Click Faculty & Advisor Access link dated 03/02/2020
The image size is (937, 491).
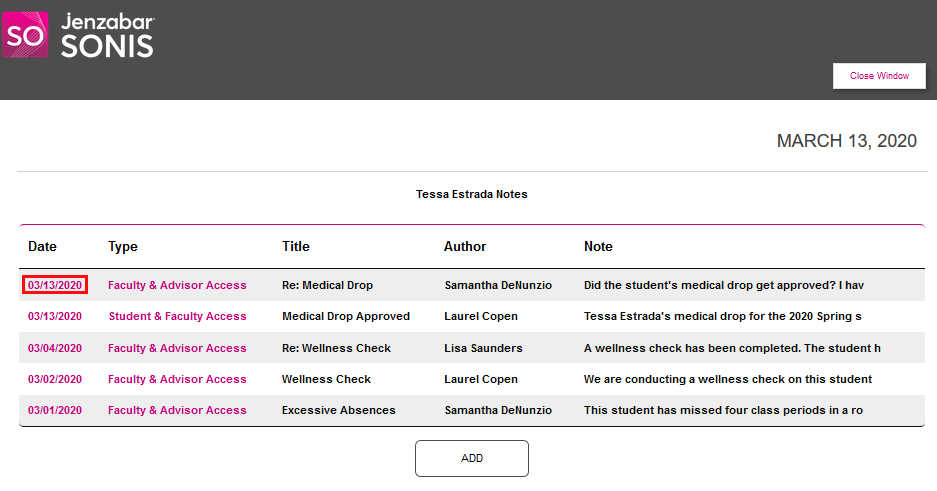[177, 379]
